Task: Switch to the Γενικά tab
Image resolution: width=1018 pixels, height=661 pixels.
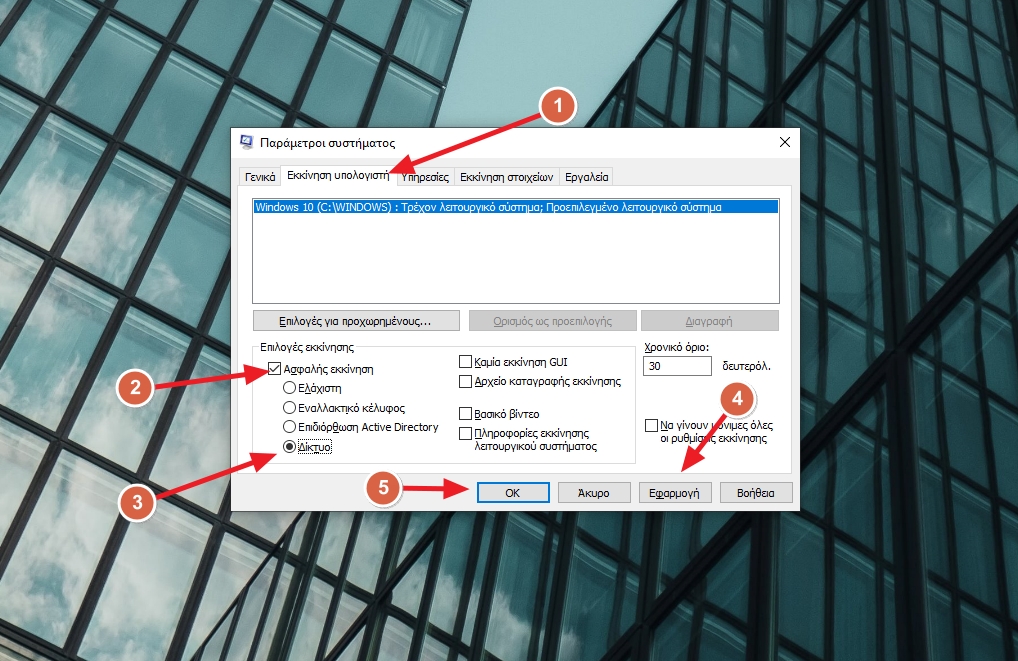Action: [259, 175]
